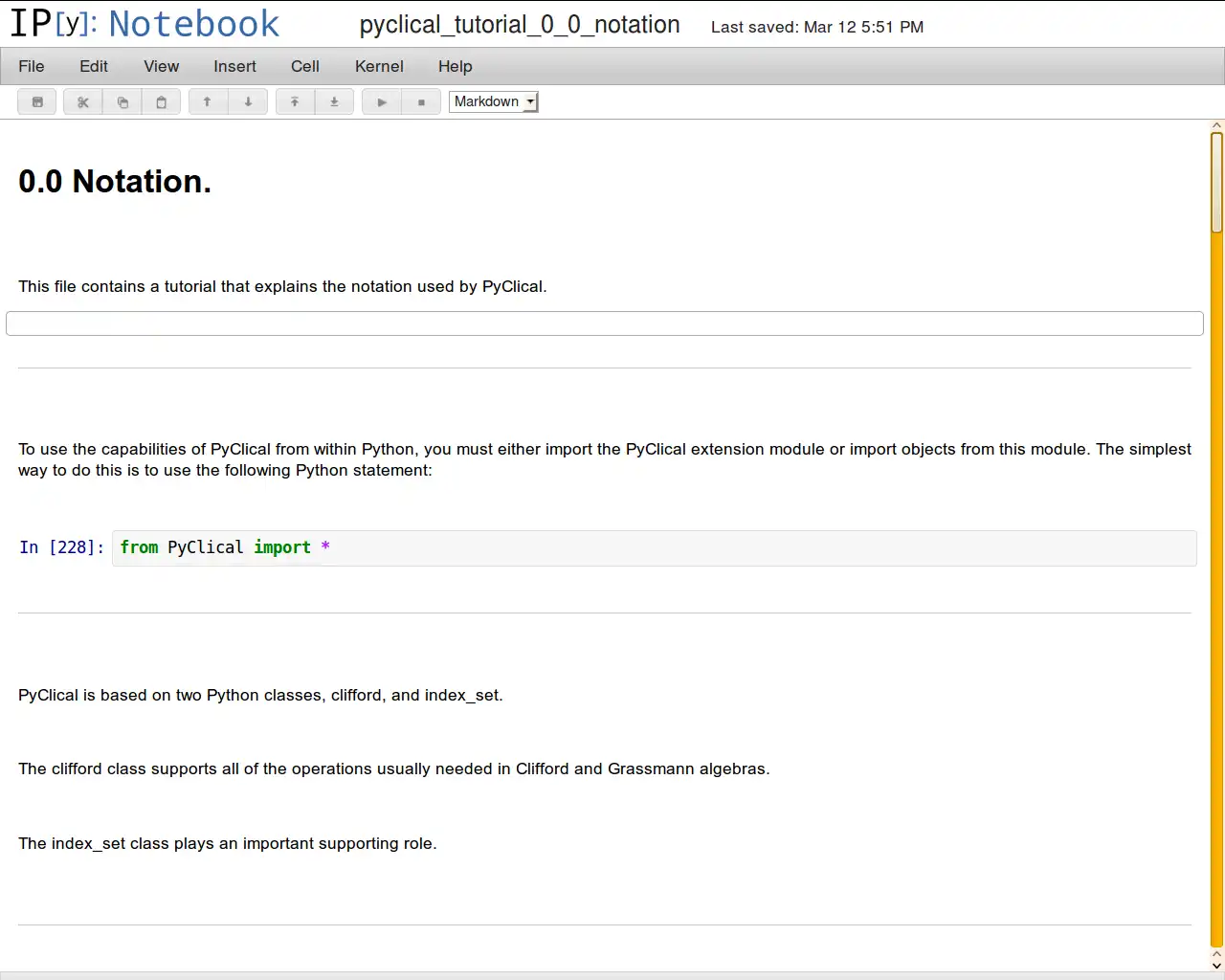The image size is (1225, 980).
Task: Click the IPython Notebook logo
Action: [145, 24]
